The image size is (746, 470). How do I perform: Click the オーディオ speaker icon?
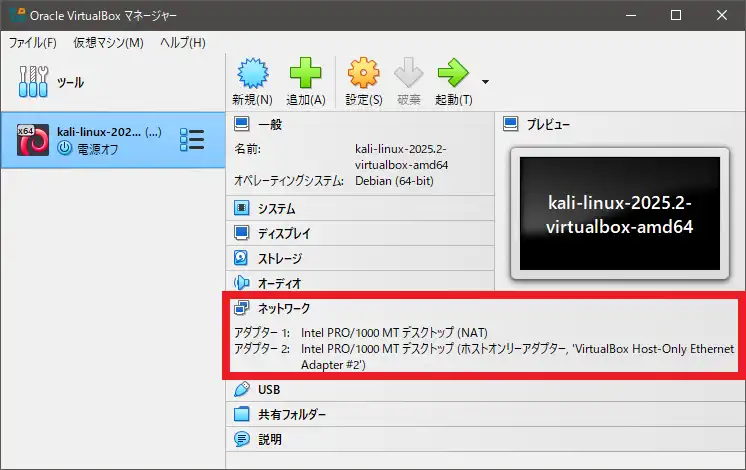(242, 283)
